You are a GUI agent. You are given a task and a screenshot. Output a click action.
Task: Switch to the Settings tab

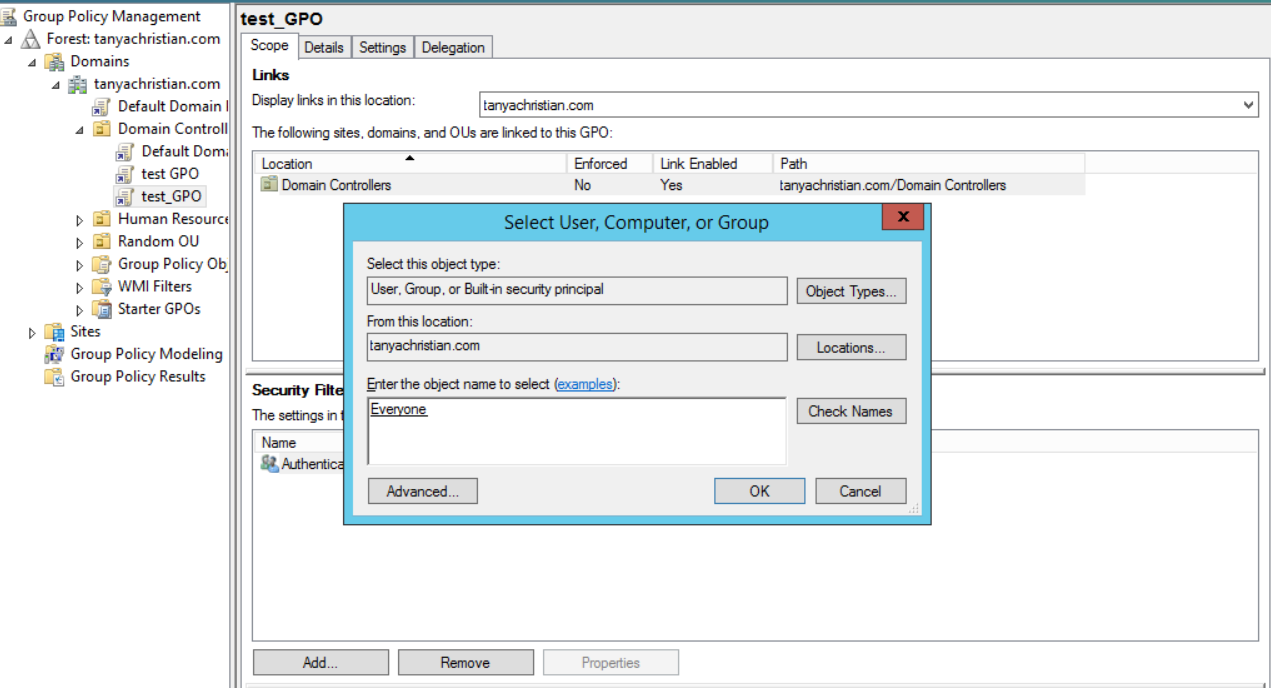[382, 46]
